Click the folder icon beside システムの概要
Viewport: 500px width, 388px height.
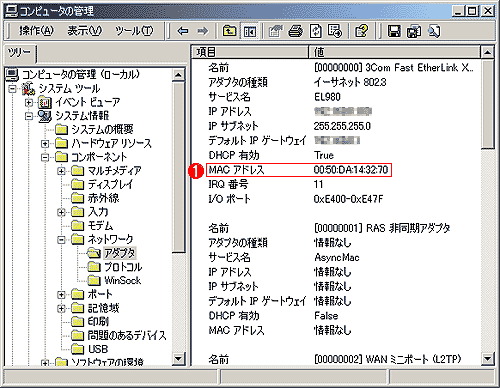pyautogui.click(x=61, y=129)
